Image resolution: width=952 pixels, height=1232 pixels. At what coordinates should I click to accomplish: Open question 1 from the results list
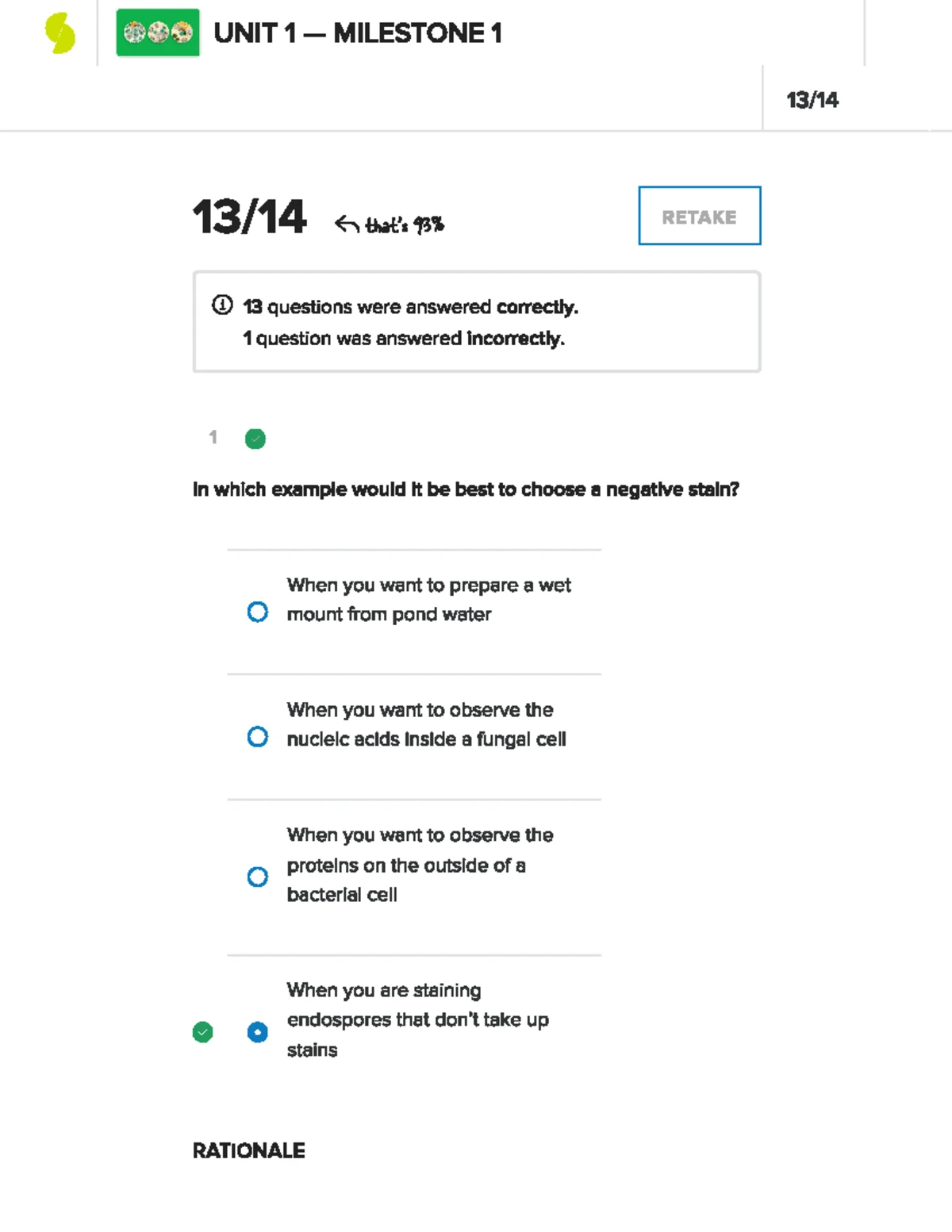(x=213, y=439)
